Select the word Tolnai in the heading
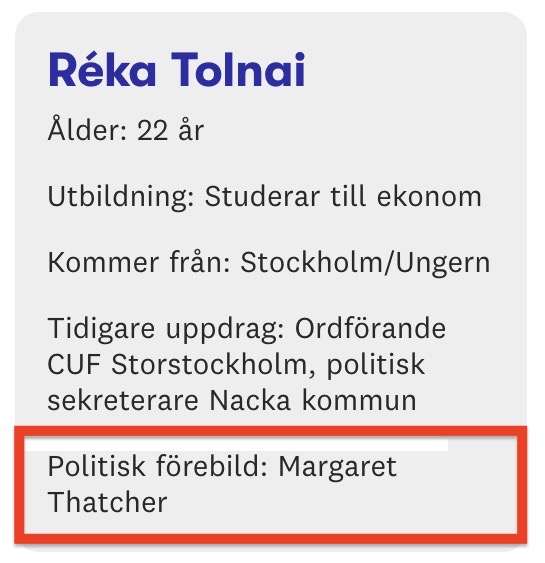 (238, 69)
